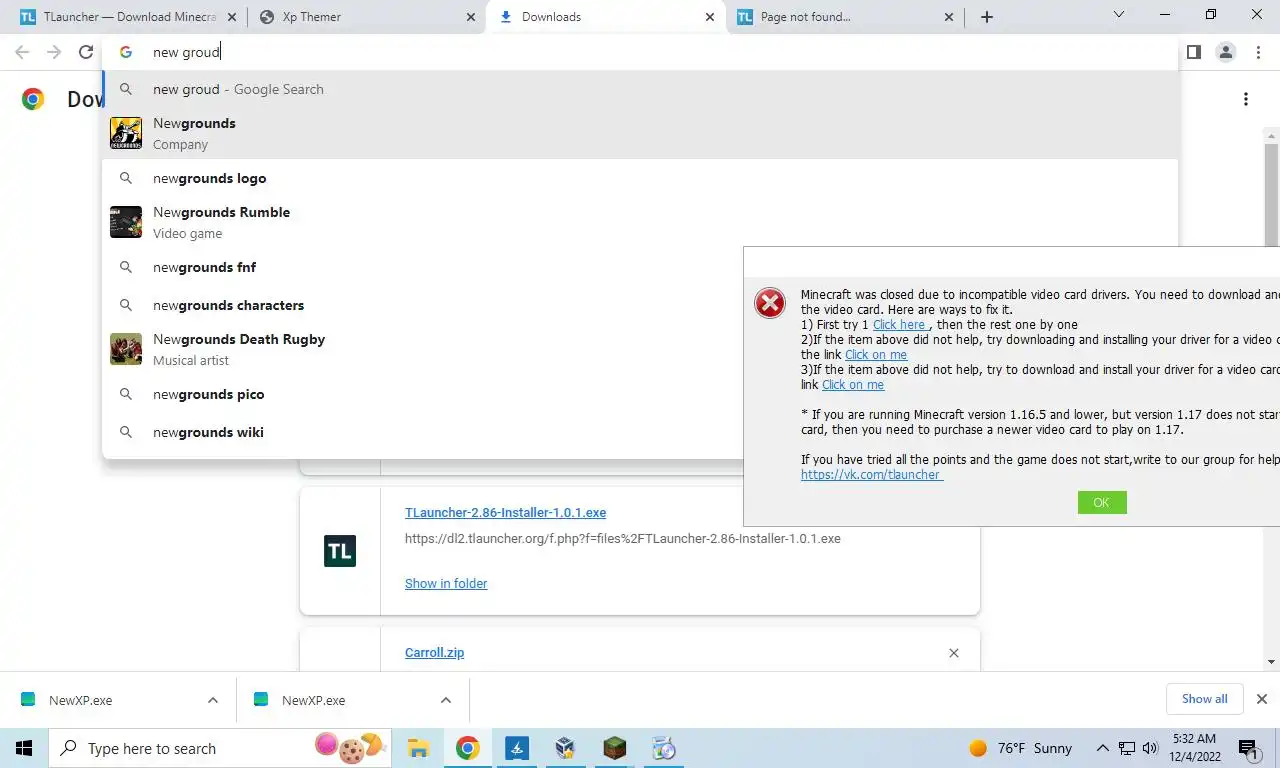Click the browser forward arrow
Screen dimensions: 1280x768
[54, 52]
